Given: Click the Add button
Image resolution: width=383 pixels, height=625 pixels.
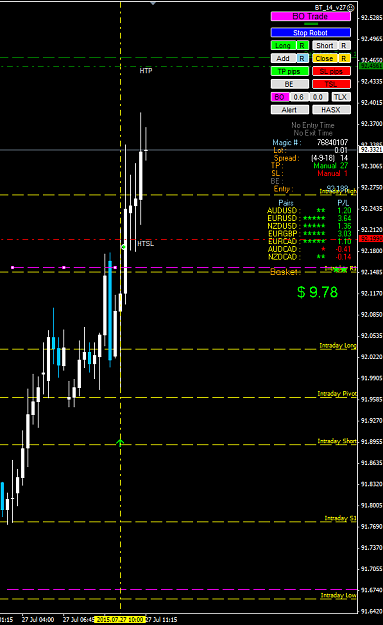Looking at the screenshot, I should (283, 58).
